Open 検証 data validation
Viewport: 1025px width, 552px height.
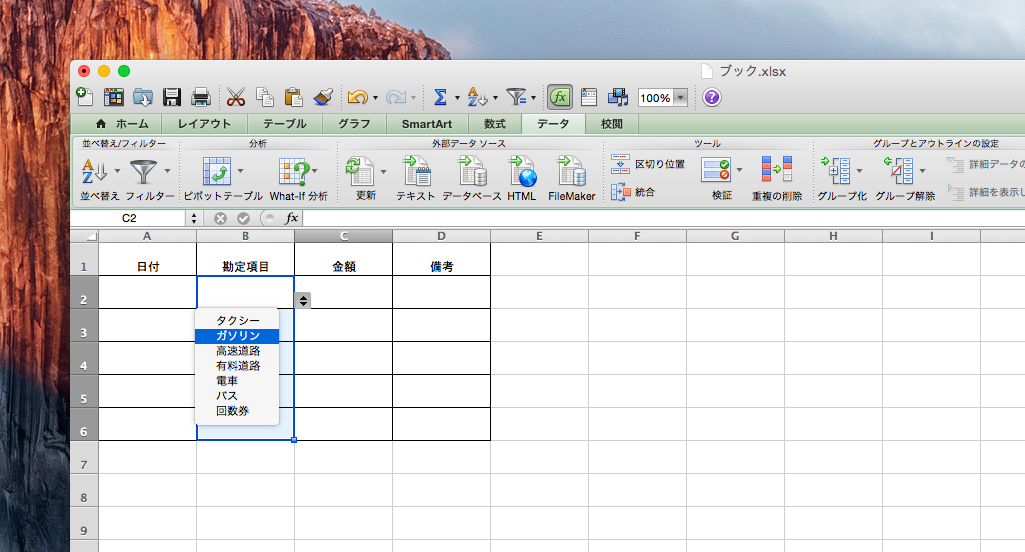point(715,170)
